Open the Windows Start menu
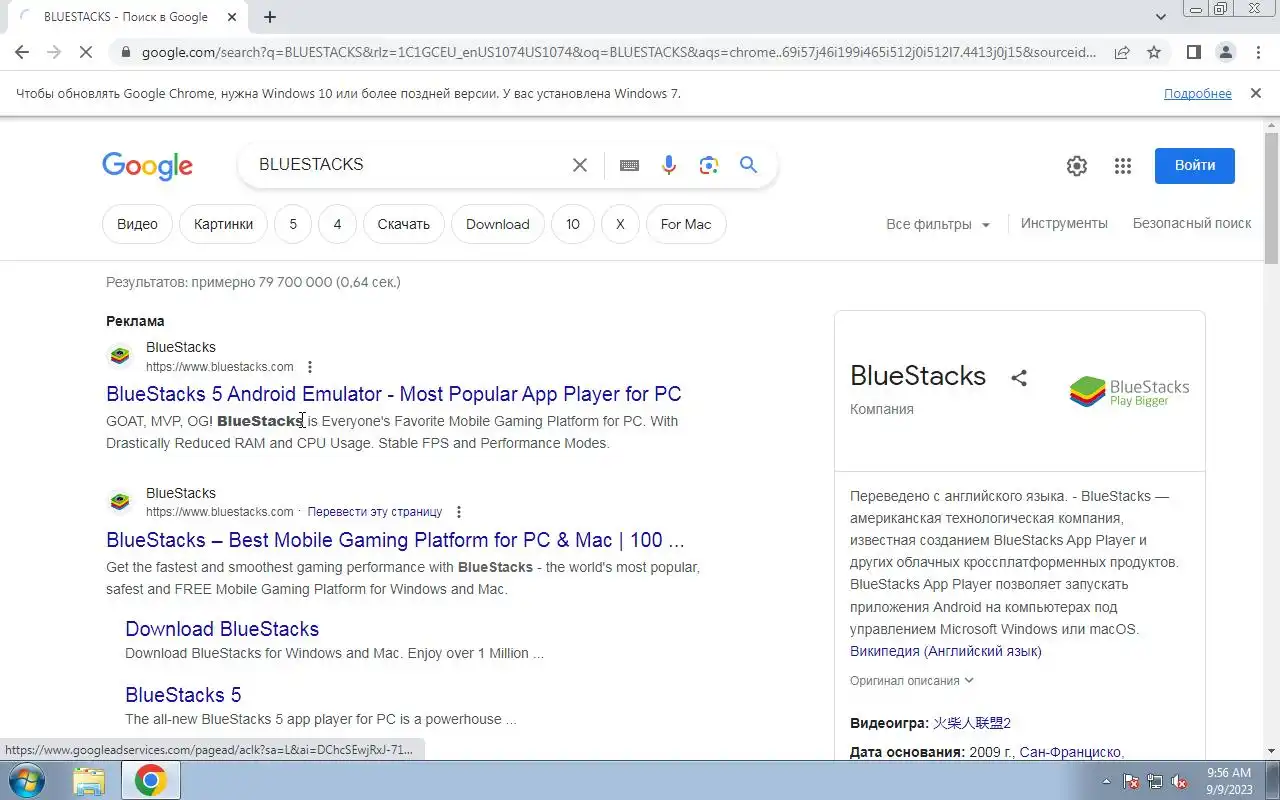The image size is (1280, 800). pos(26,780)
